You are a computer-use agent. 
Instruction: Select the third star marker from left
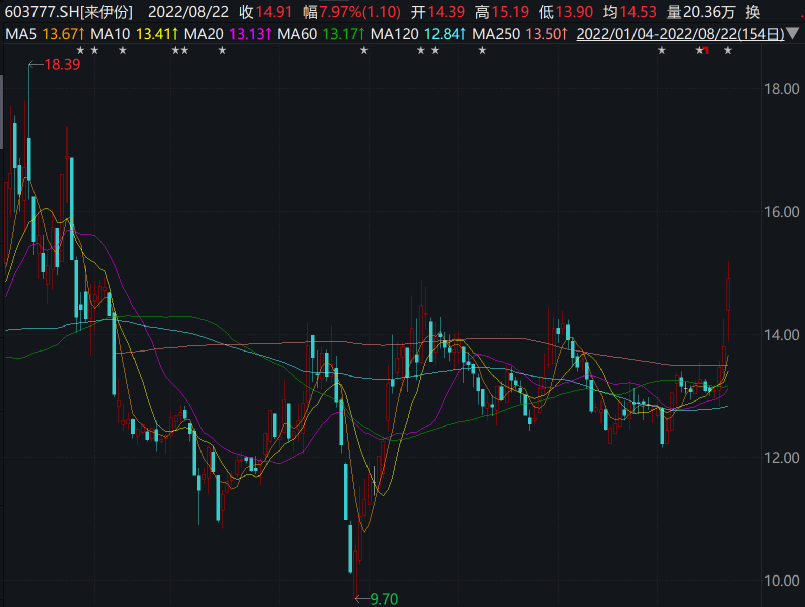tap(123, 51)
